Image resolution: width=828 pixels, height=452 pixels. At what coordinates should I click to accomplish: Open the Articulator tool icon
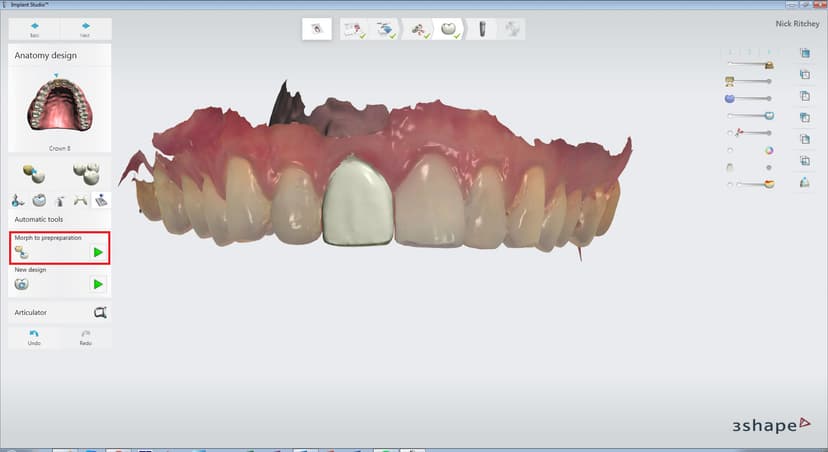pos(99,313)
